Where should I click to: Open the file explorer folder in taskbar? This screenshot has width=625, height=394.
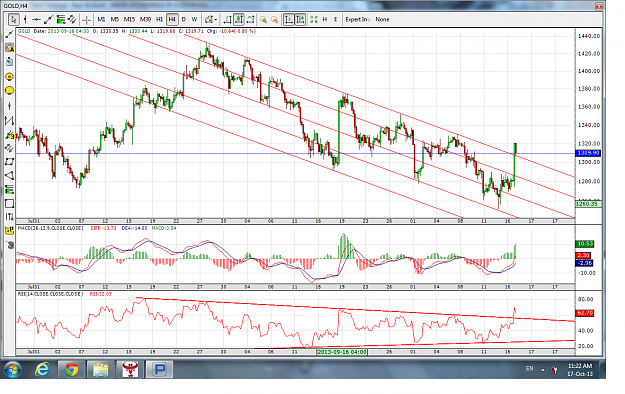coord(100,370)
